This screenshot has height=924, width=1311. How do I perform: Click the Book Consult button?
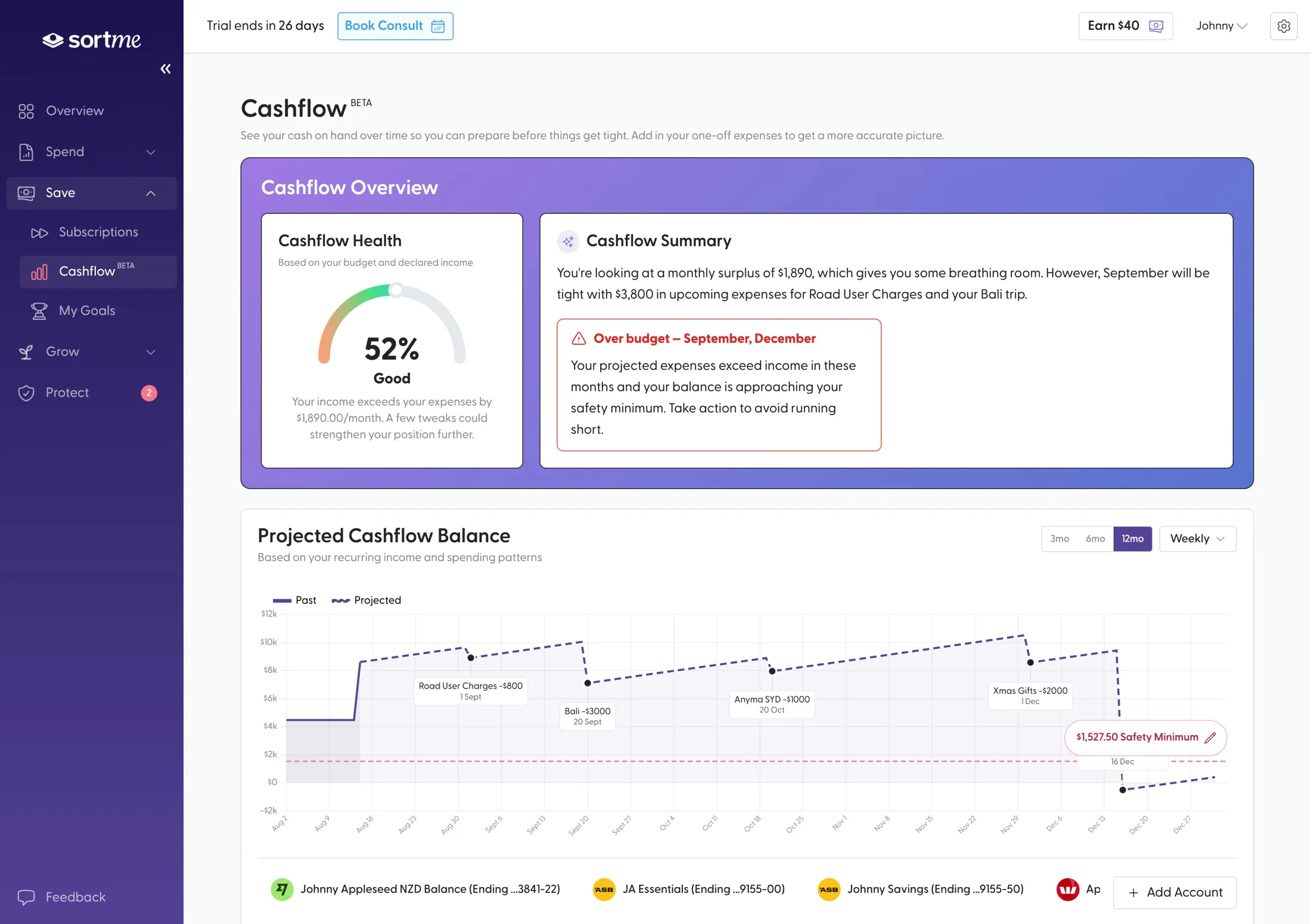coord(395,26)
